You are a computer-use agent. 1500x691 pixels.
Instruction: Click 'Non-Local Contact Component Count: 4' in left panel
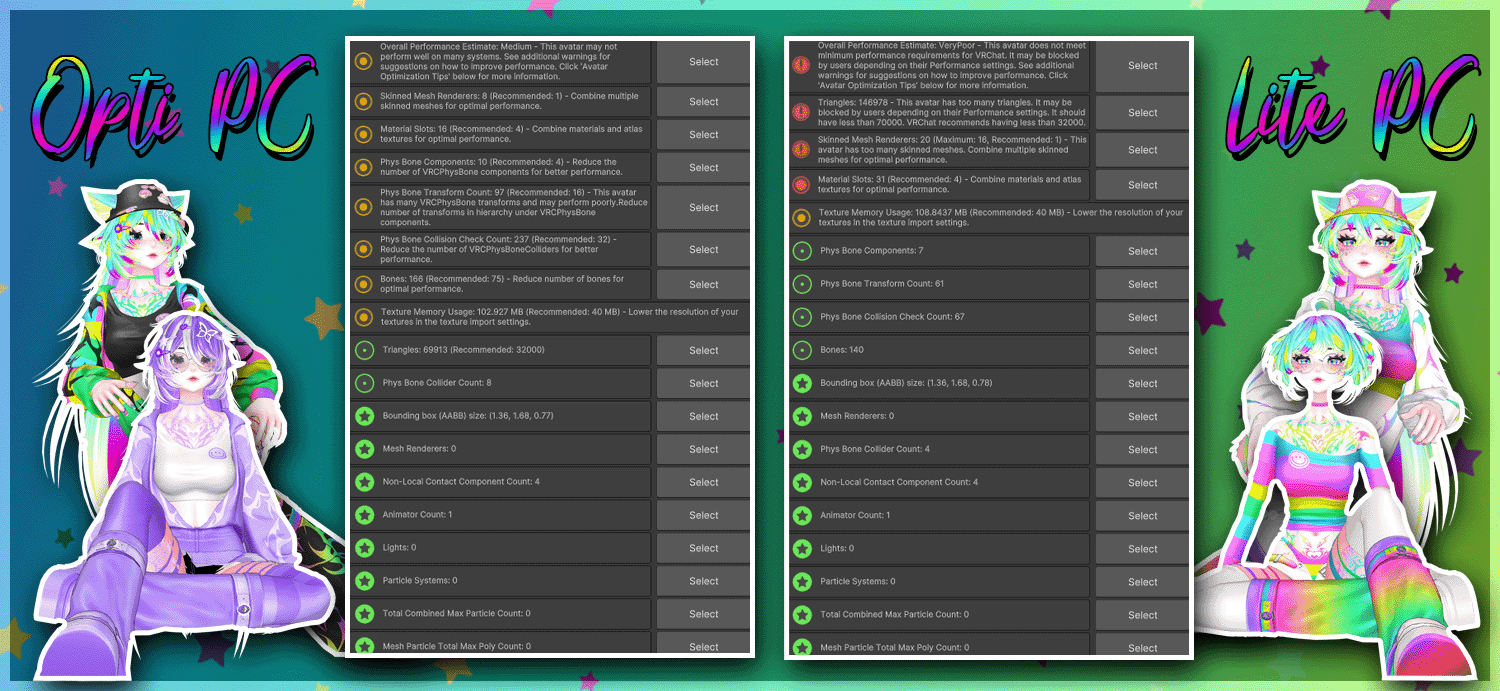461,482
